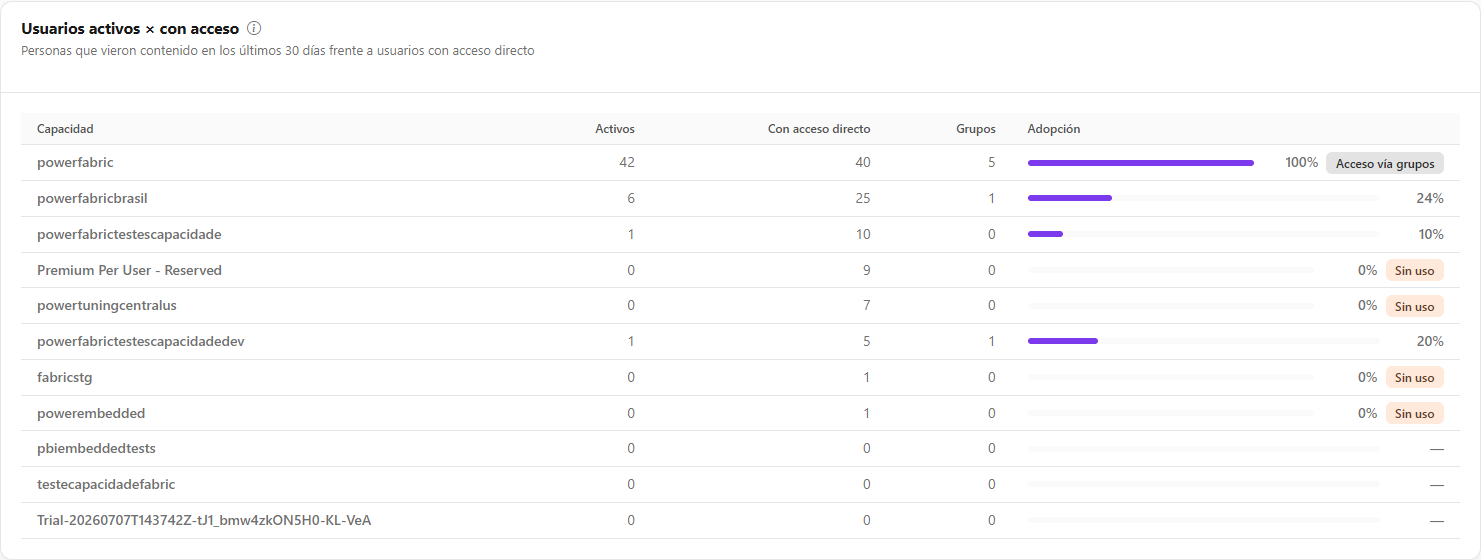Click the info icon beside the title
The height and width of the screenshot is (560, 1481).
254,28
